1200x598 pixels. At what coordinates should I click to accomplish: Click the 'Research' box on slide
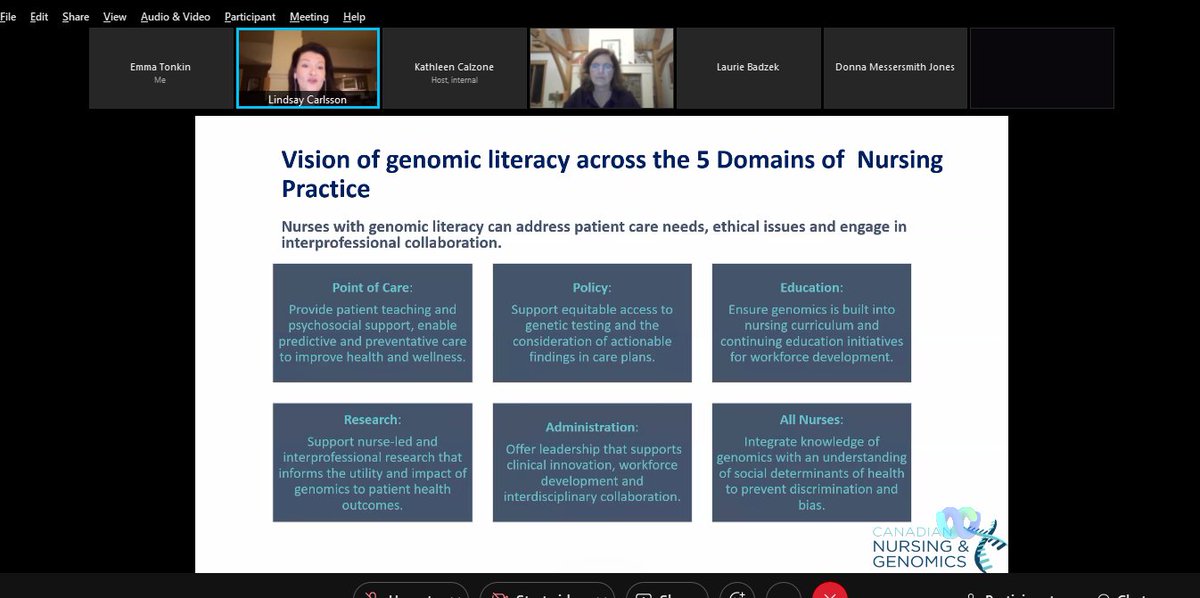(372, 462)
